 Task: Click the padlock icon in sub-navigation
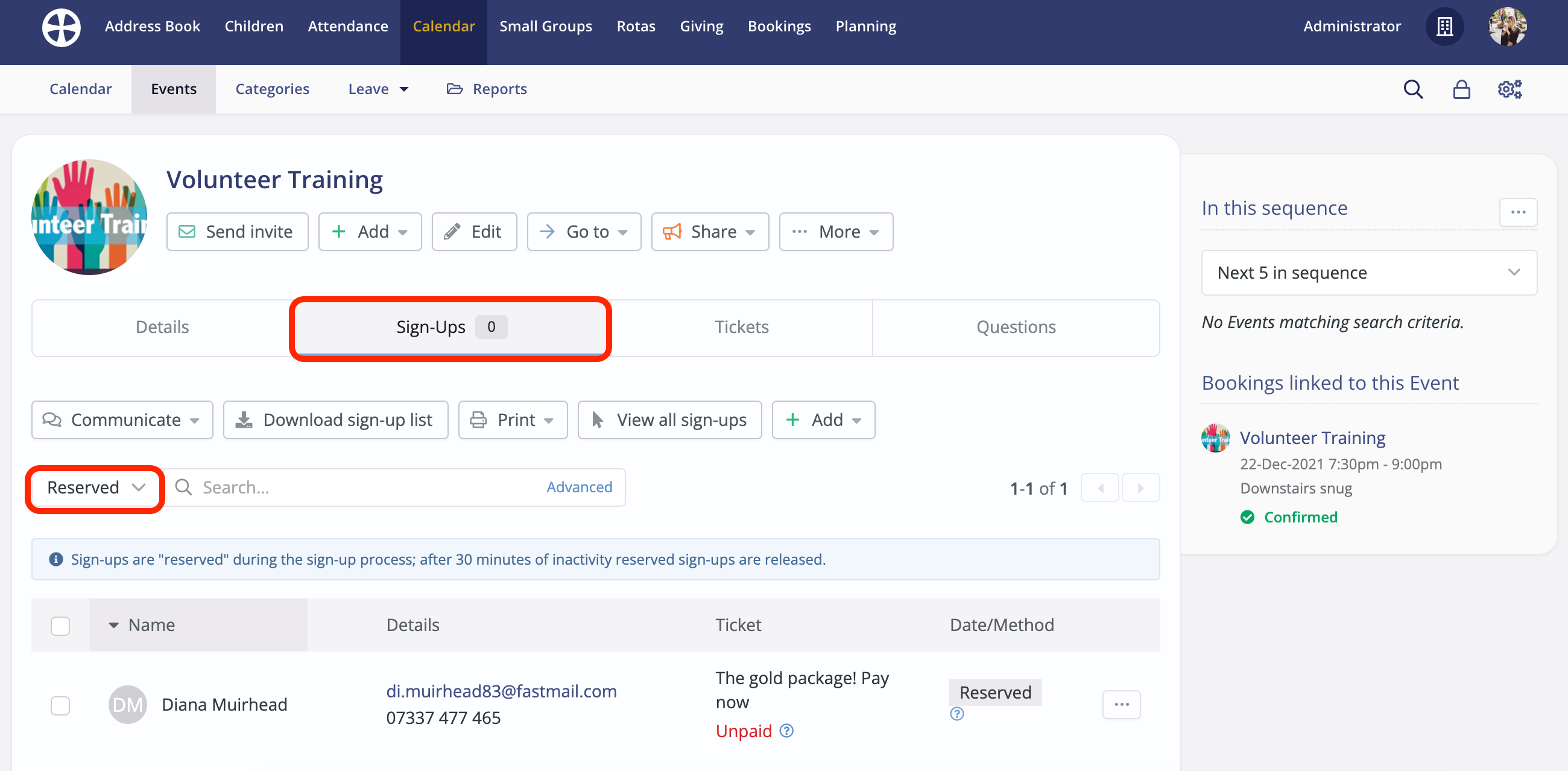pyautogui.click(x=1461, y=89)
